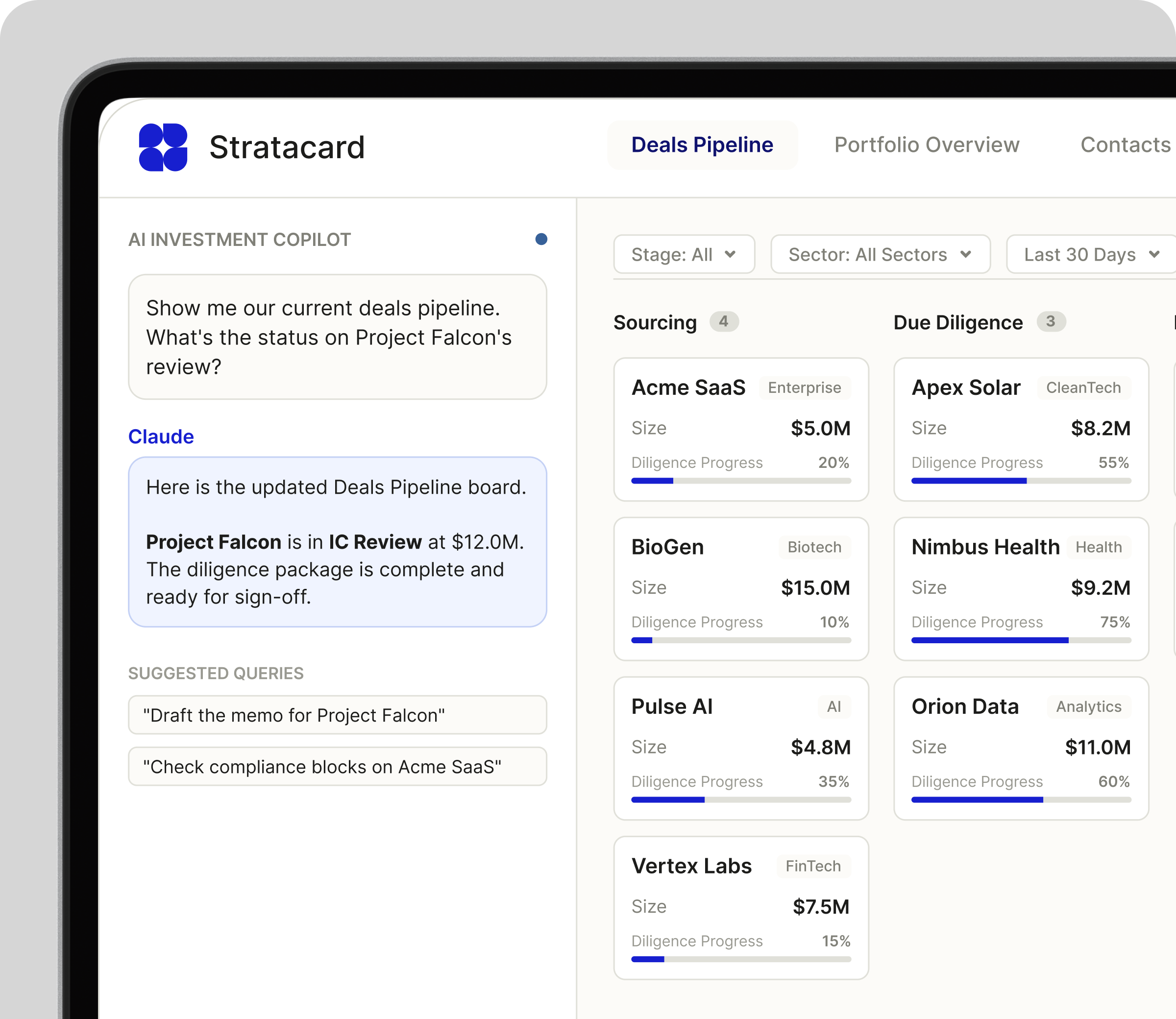Click the CleanTech tag on Apex Solar
This screenshot has width=1176, height=1019.
[x=1084, y=387]
